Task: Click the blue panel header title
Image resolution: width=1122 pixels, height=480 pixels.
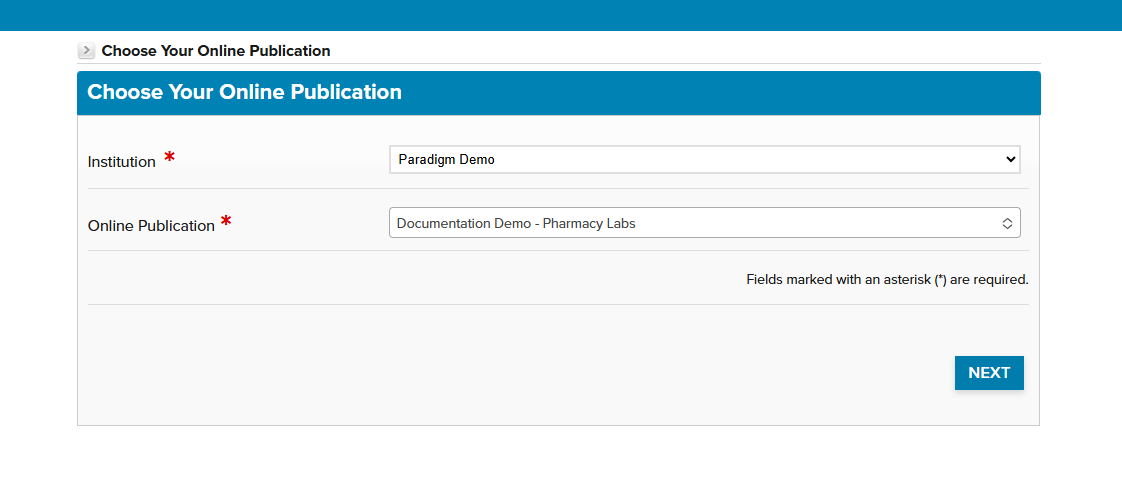Action: point(244,93)
